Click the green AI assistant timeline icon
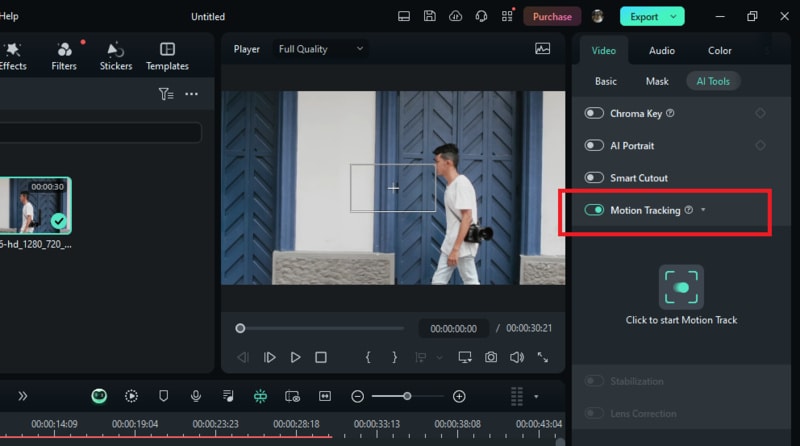 [x=99, y=396]
